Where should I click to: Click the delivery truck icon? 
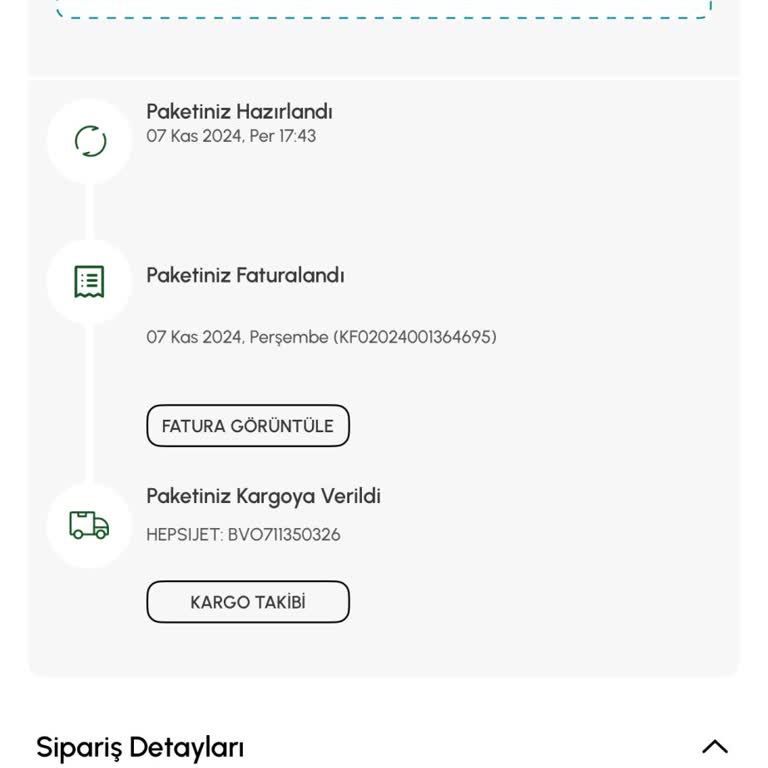pos(89,525)
